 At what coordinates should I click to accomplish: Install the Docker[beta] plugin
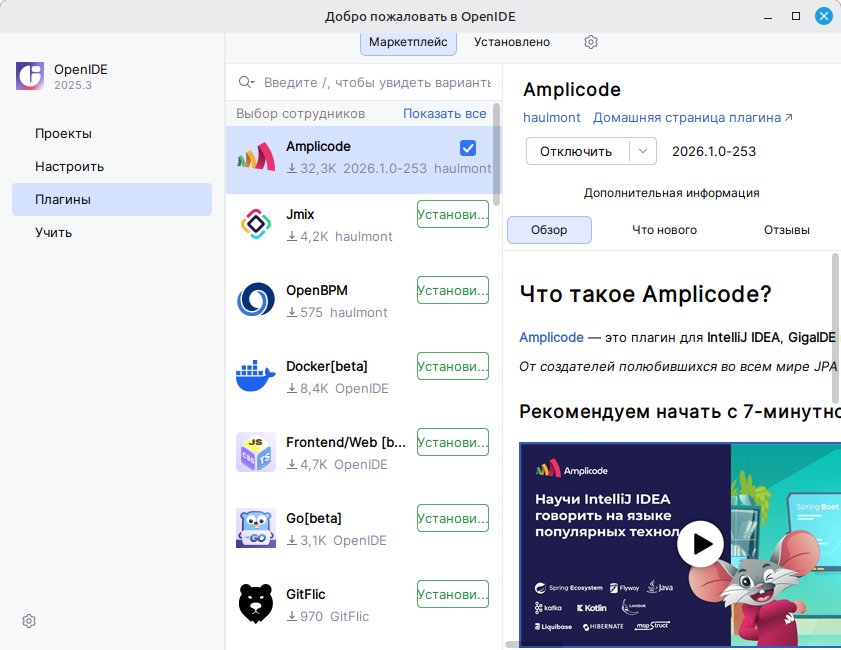pos(453,366)
